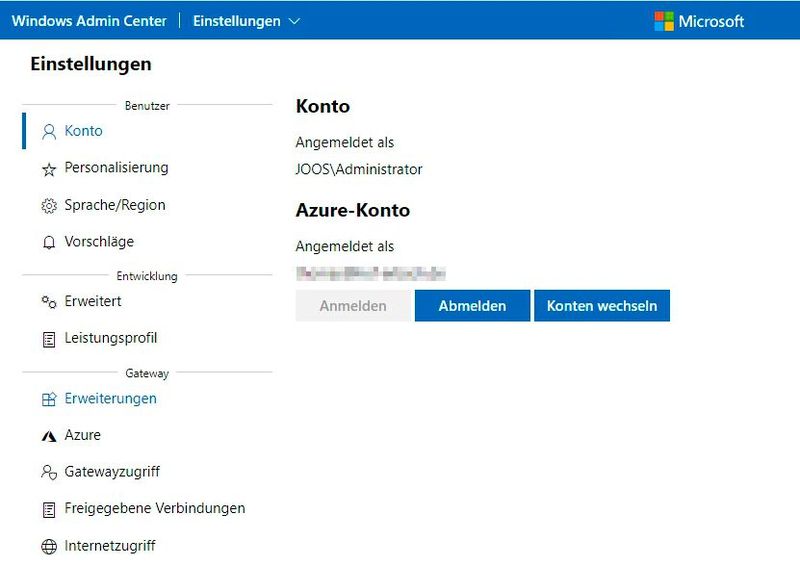Expand the Einstellungen dropdown chevron
Viewport: 800px width, 566px height.
294,21
